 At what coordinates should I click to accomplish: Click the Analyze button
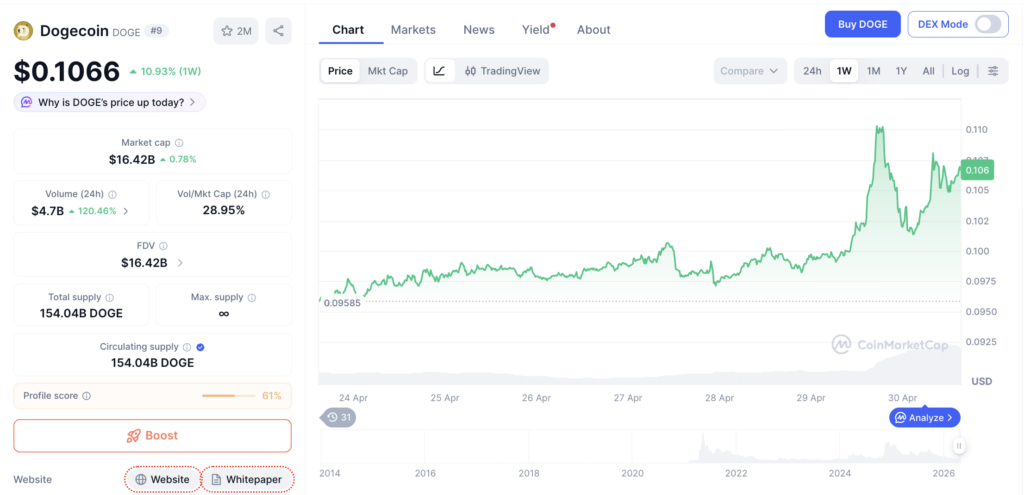coord(925,417)
